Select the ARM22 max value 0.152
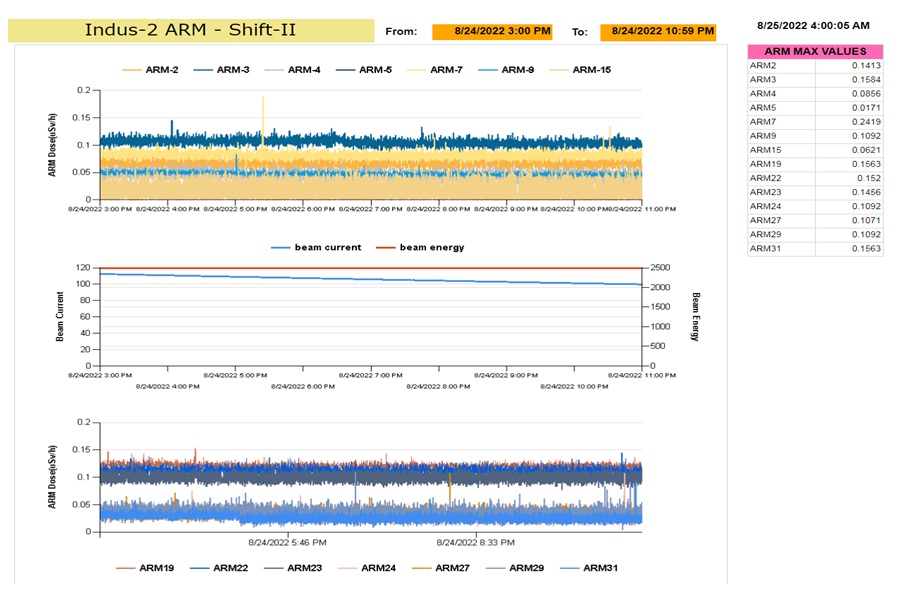 point(869,178)
